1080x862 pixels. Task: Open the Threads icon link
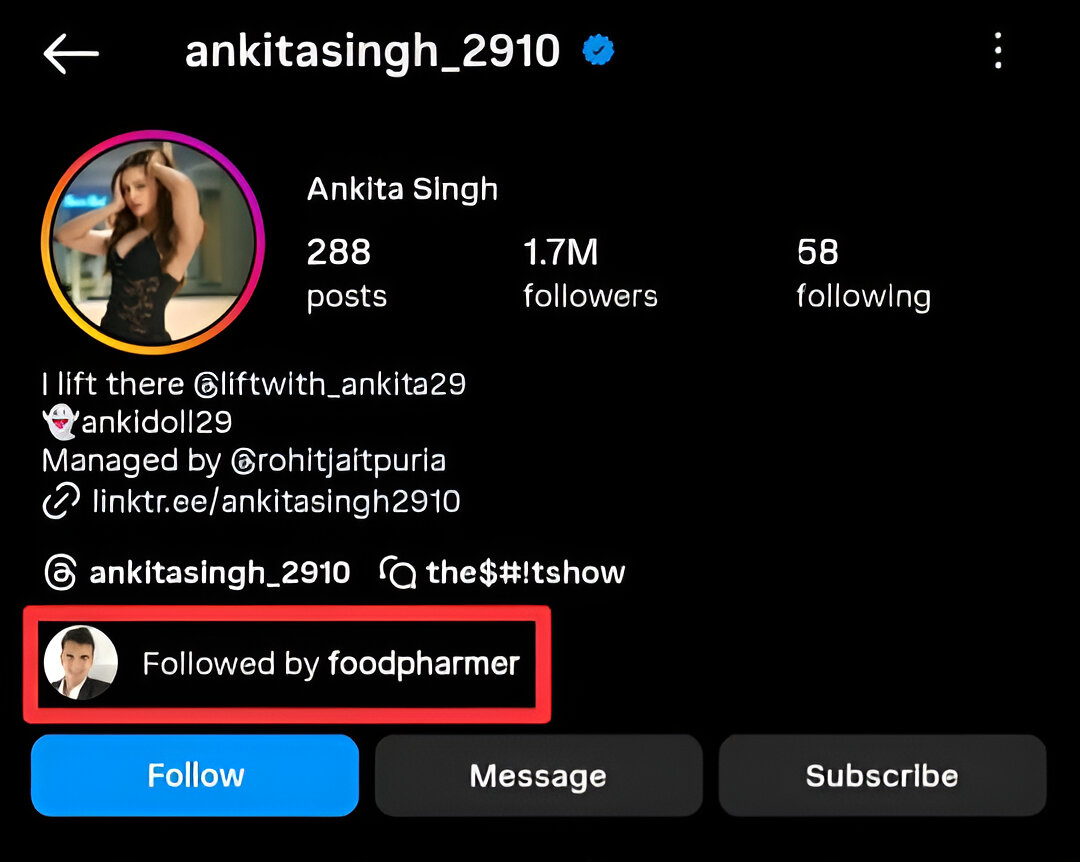coord(60,573)
